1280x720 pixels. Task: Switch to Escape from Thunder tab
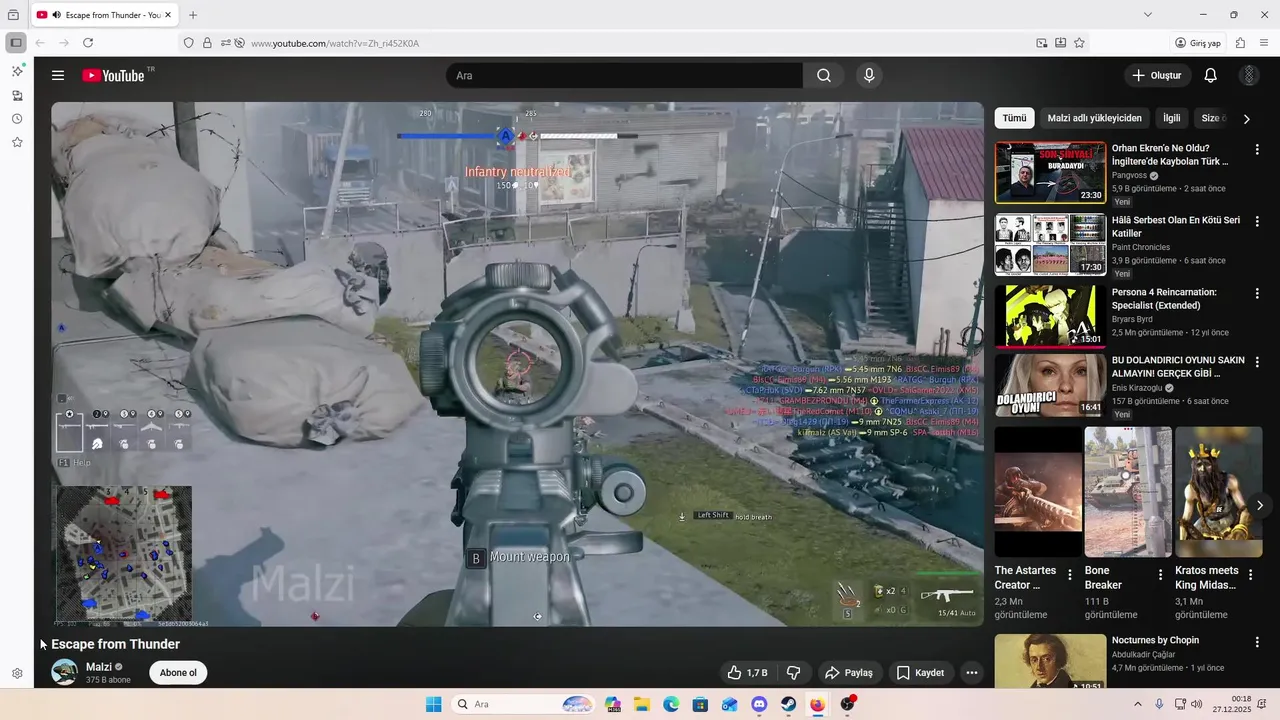click(104, 15)
